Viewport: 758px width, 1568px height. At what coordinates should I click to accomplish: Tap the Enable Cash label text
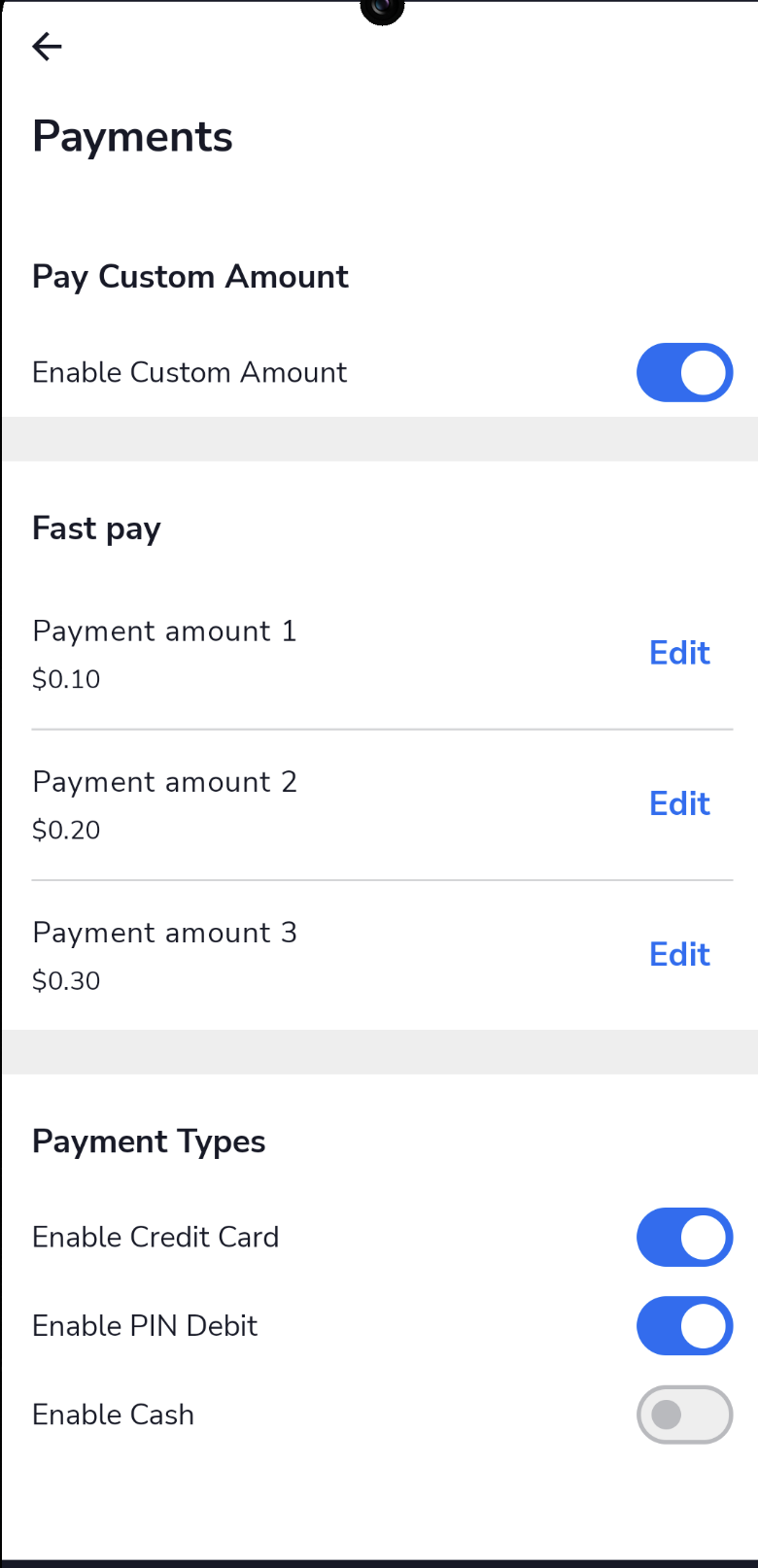(x=113, y=1415)
